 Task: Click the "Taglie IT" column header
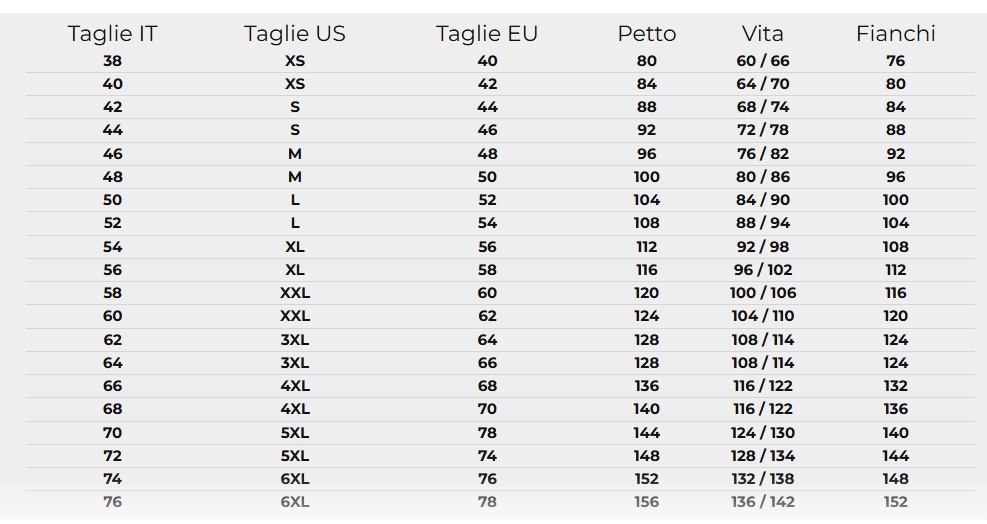112,33
